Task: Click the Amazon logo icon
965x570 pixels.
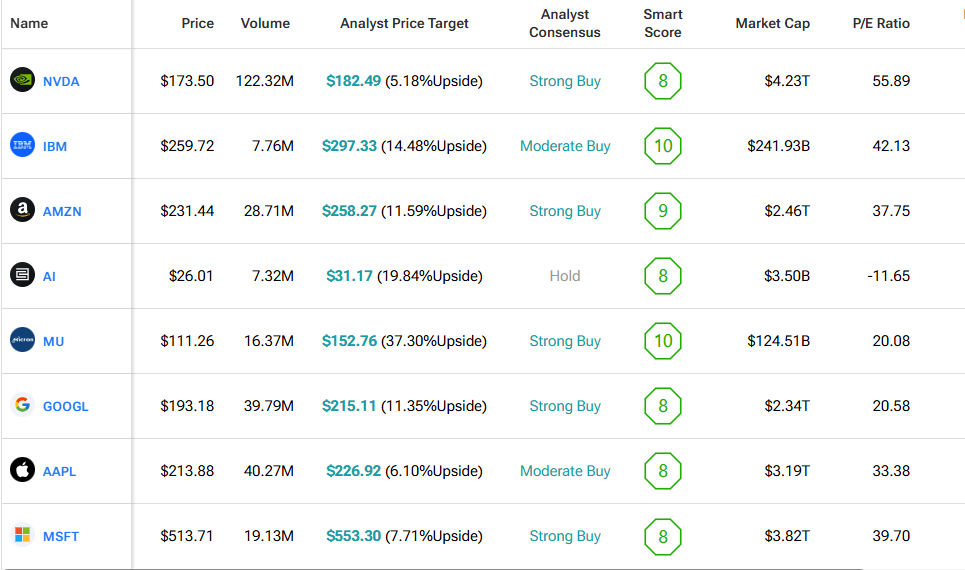Action: [22, 210]
